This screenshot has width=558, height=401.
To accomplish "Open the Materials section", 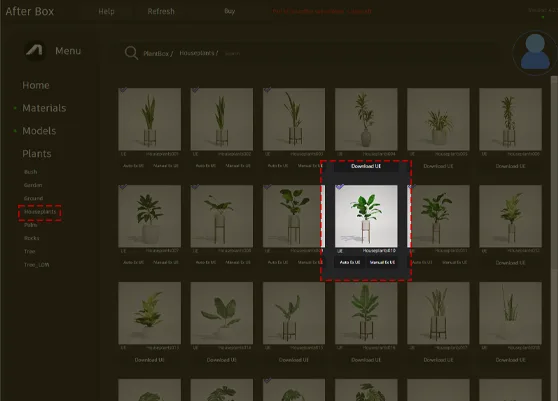I will click(x=44, y=108).
